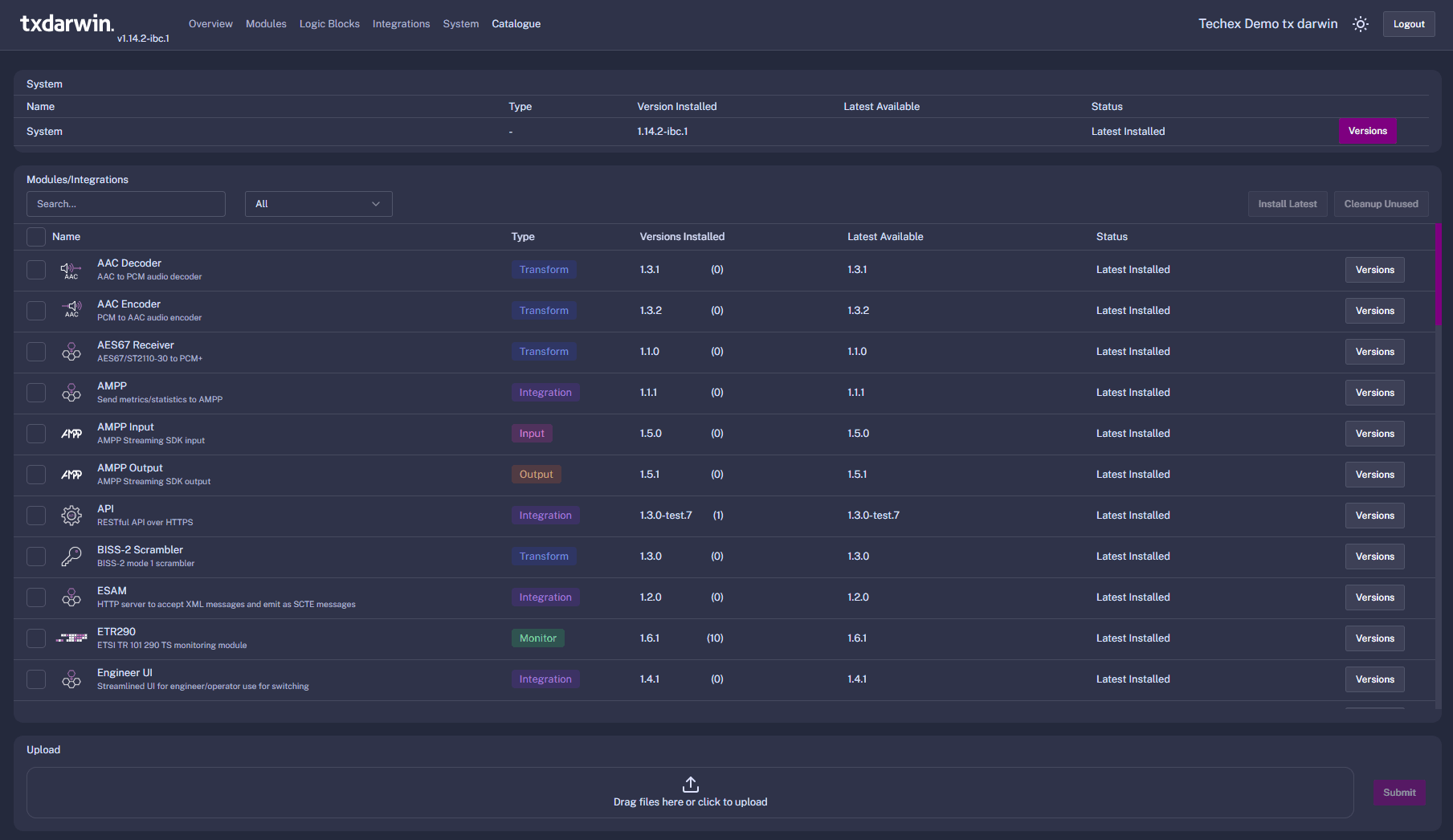Image resolution: width=1453 pixels, height=840 pixels.
Task: Click the AES67 Receiver module icon
Action: point(71,352)
